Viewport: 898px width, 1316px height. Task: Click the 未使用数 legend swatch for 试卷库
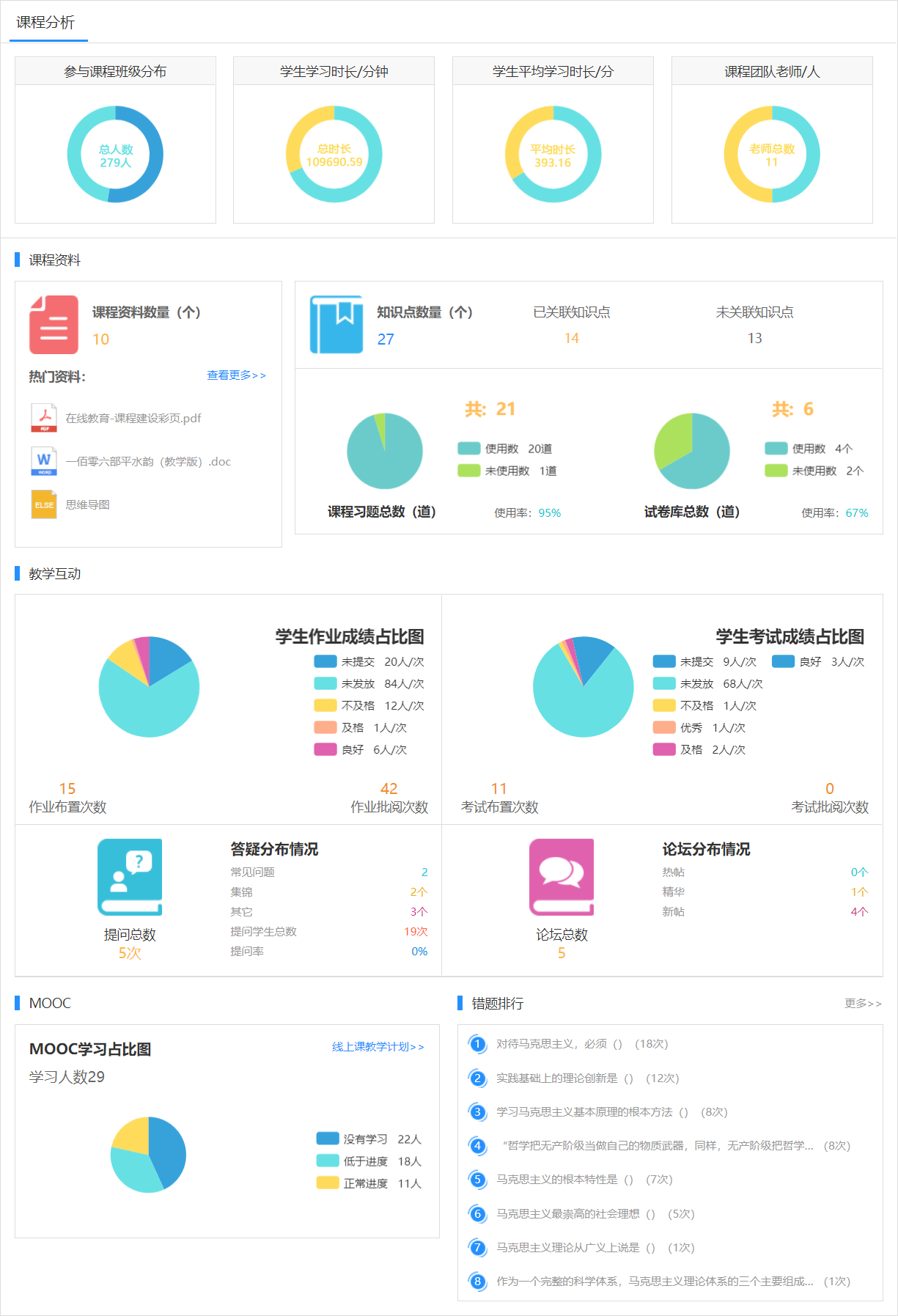[776, 471]
